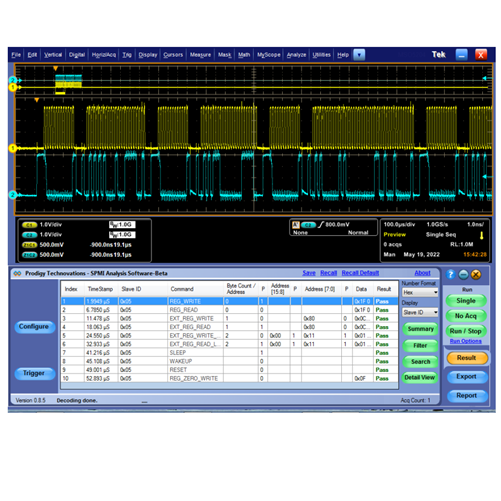Click the Slave ID column header
This screenshot has width=501, height=501.
pos(143,289)
